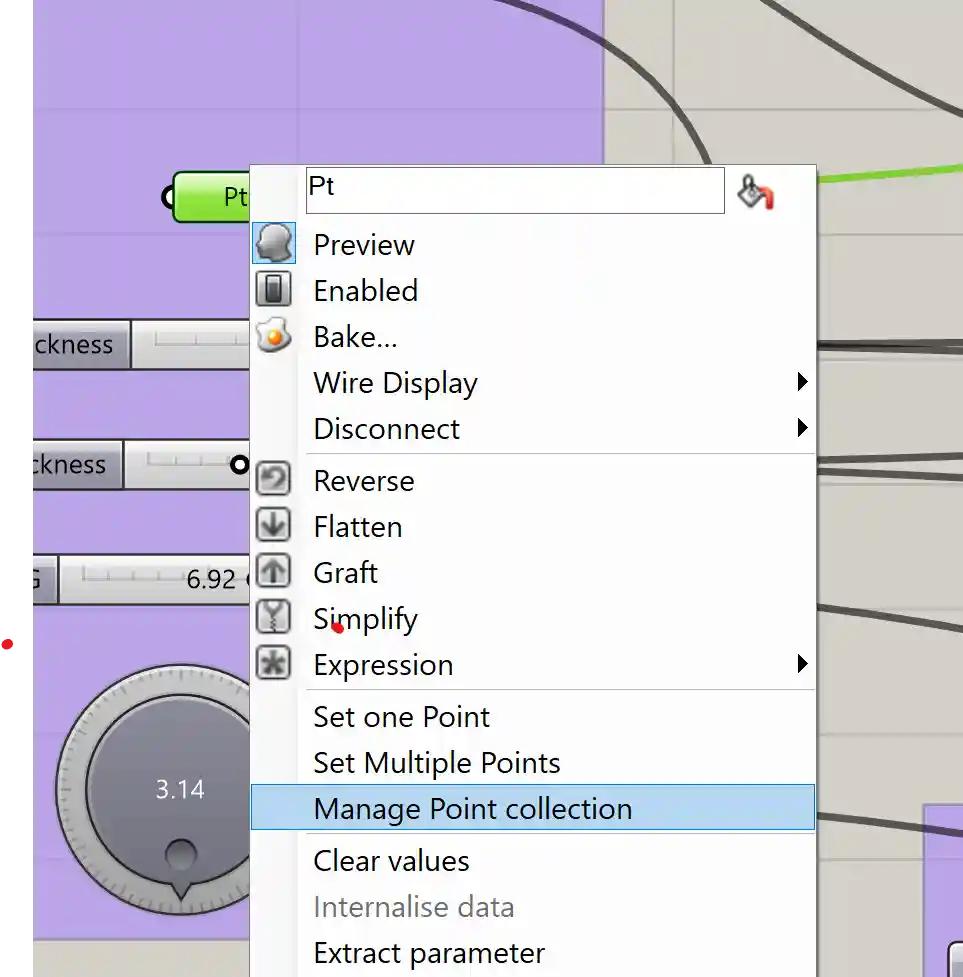Click the paint bucket icon beside name field
Screen dimensions: 963x977
tap(755, 191)
